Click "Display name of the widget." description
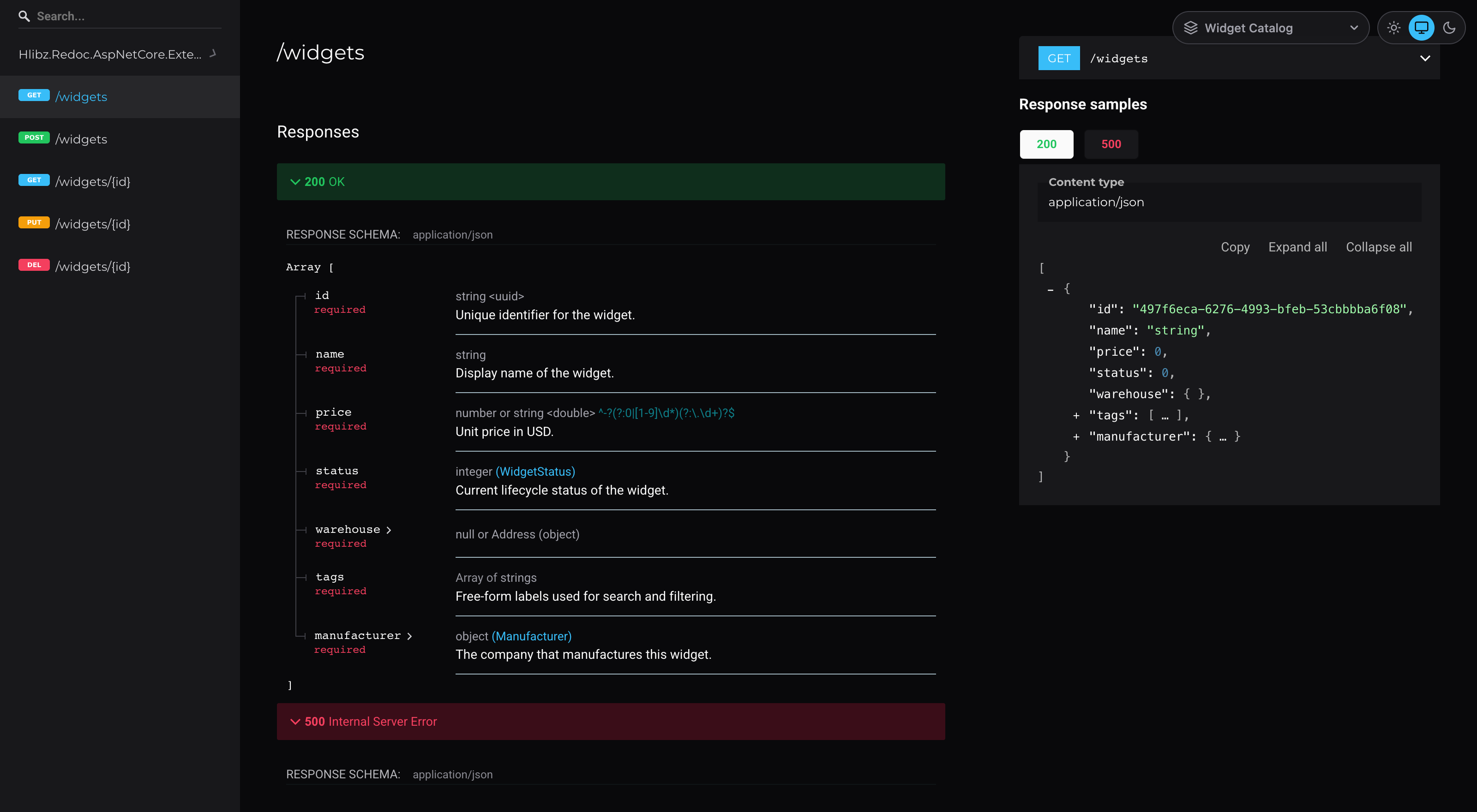Screen dimensions: 1477x812 [534, 373]
